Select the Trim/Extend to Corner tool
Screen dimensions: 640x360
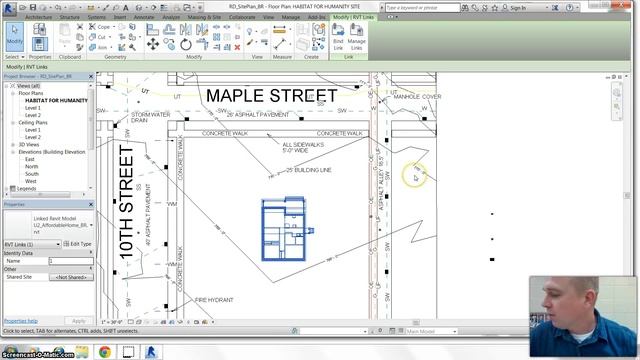tap(202, 44)
